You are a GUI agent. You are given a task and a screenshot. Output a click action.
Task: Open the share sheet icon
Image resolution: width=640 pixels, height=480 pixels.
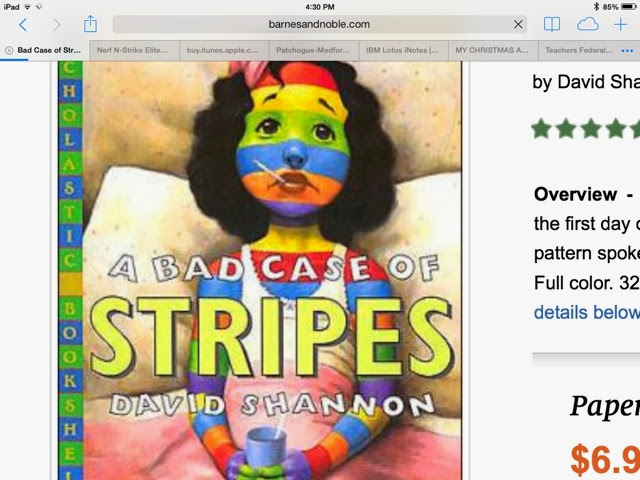[x=90, y=24]
